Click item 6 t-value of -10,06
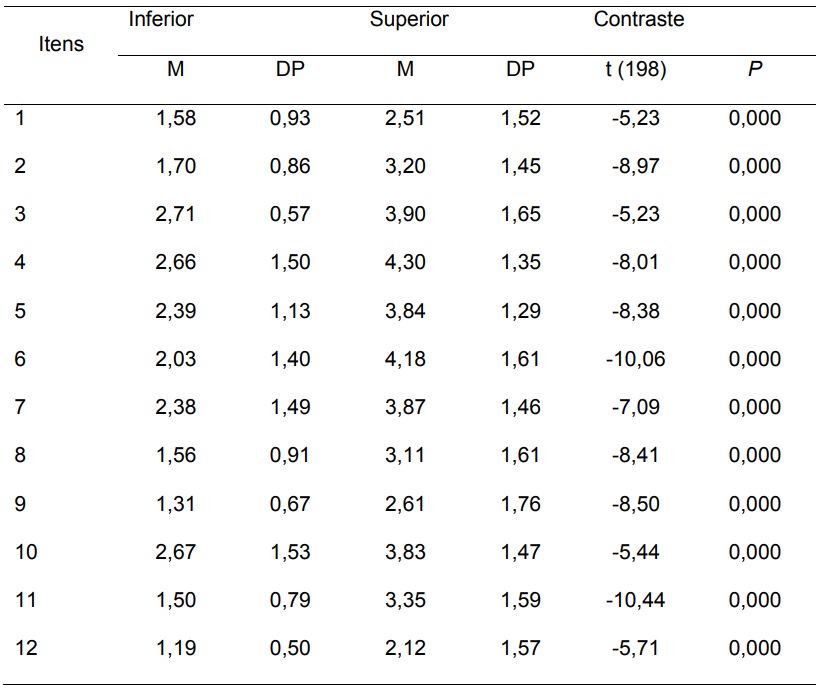820x685 pixels. (635, 359)
